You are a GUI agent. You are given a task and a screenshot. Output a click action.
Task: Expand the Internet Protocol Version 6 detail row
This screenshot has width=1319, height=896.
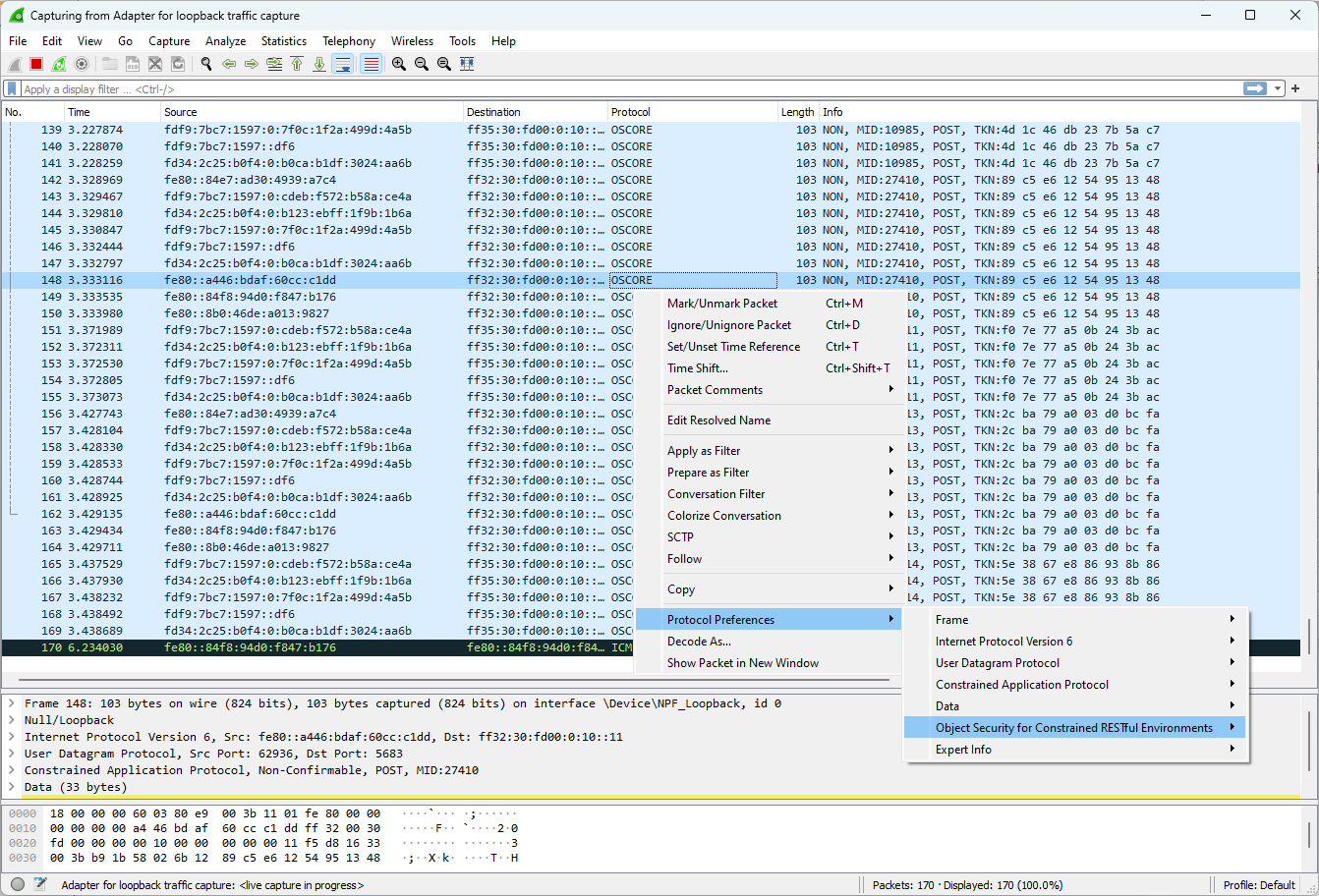12,737
